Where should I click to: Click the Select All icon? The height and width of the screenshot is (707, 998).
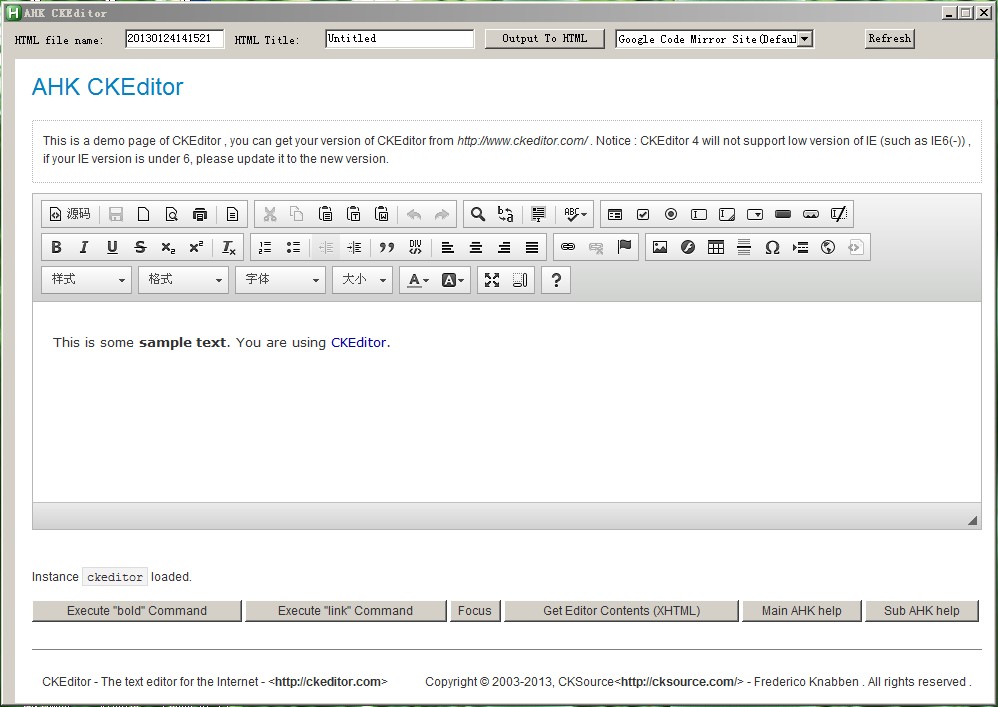538,214
